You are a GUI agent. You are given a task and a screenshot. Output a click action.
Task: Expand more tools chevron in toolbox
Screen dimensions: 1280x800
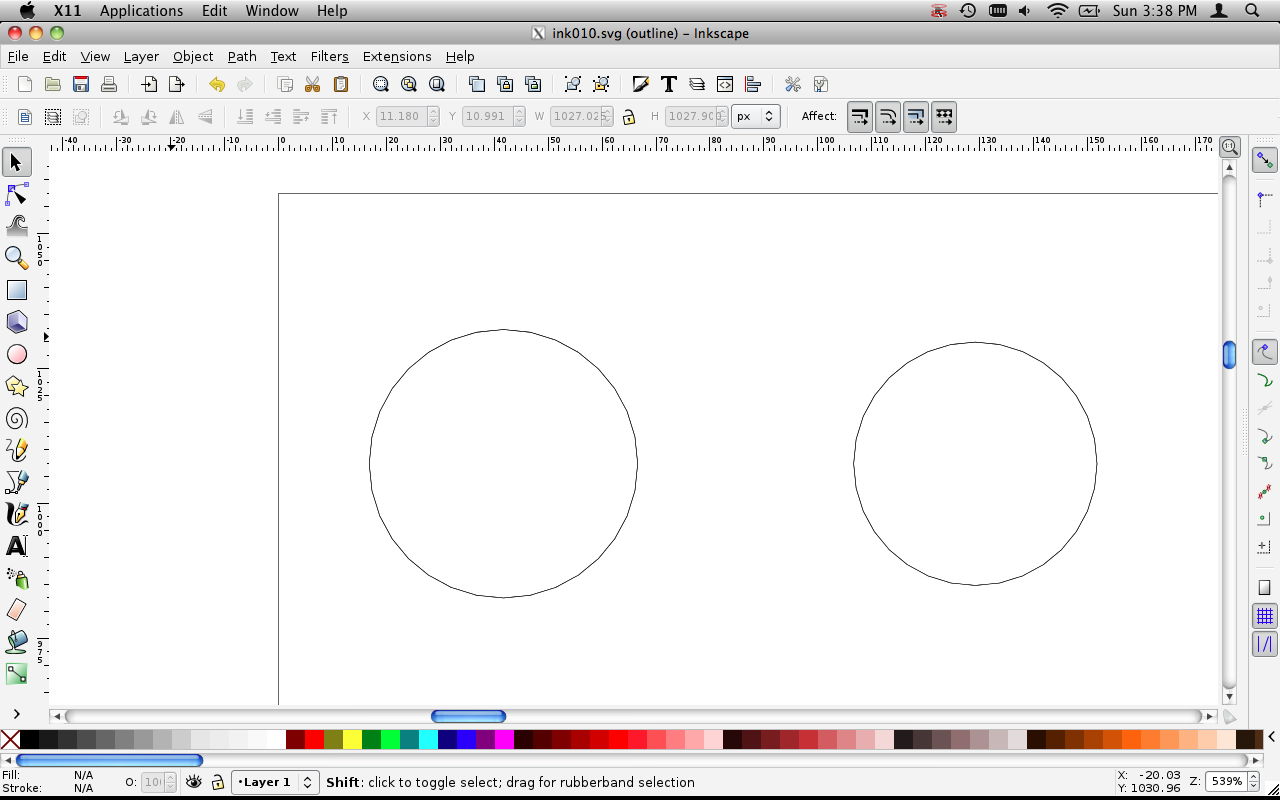(x=17, y=713)
